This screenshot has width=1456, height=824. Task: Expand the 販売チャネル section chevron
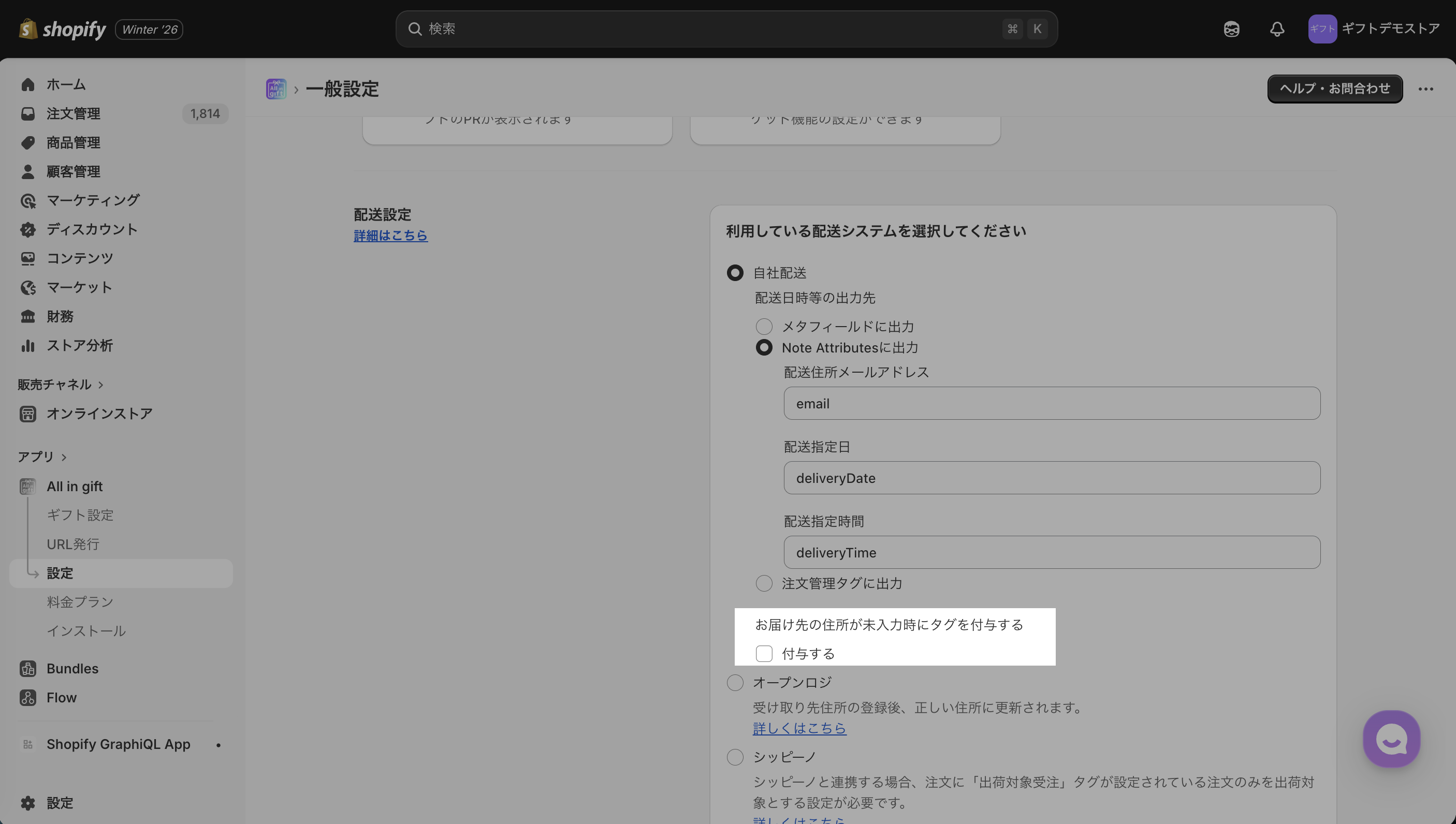click(x=101, y=385)
